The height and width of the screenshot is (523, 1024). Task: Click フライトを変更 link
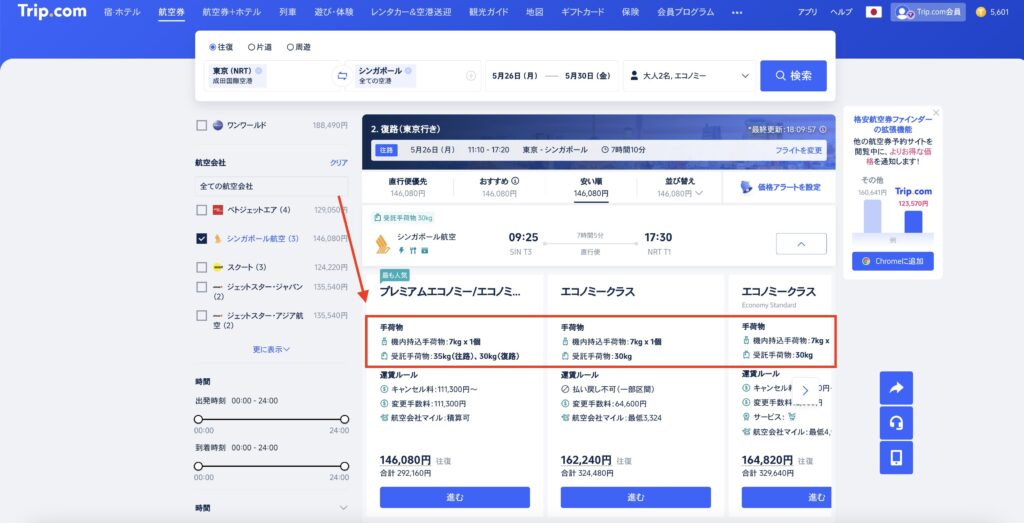click(x=799, y=150)
